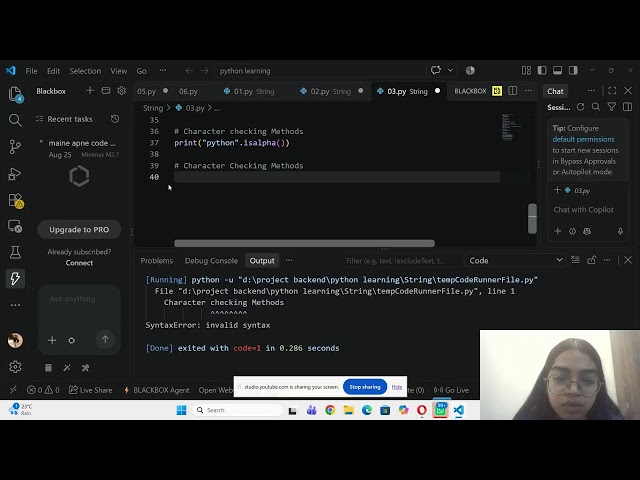Open Blackbox panel card icon

[106, 91]
